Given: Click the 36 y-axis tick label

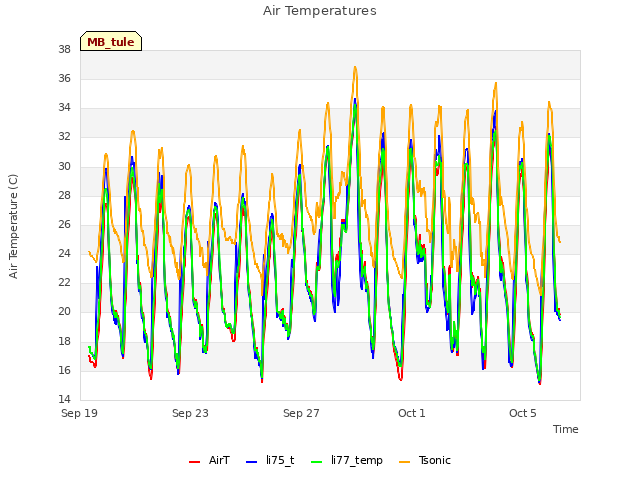Looking at the screenshot, I should pos(64,78).
